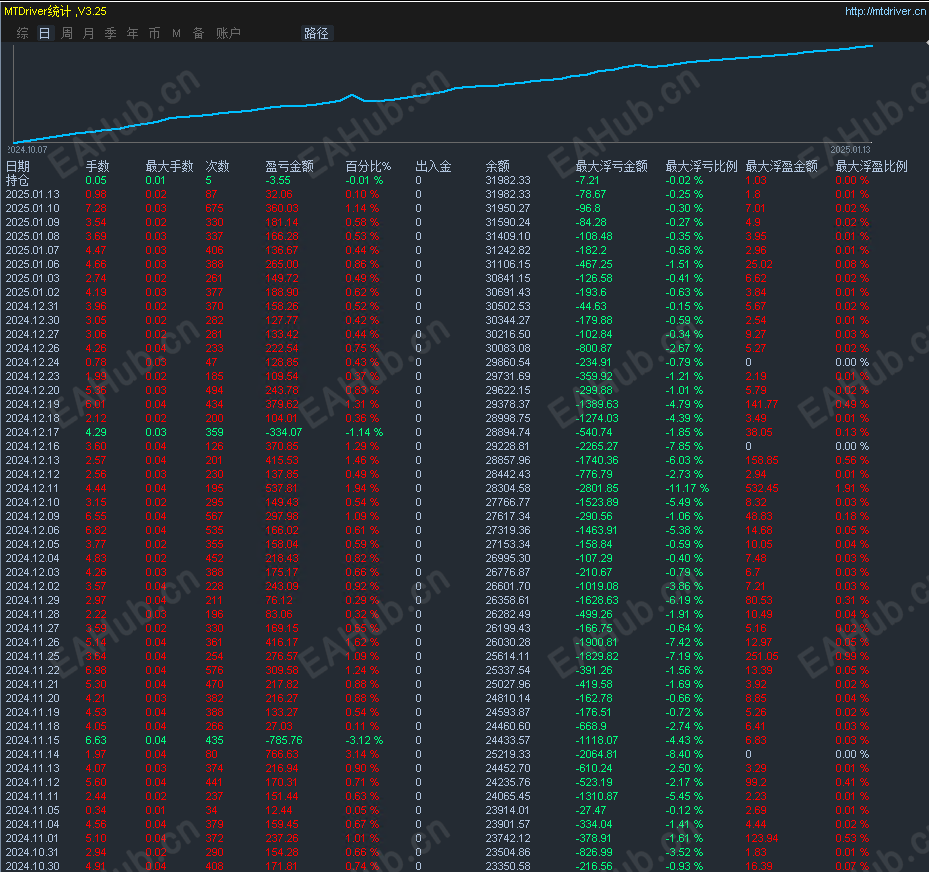Click the 盈亏金额 column header
This screenshot has height=872, width=929.
coord(289,166)
